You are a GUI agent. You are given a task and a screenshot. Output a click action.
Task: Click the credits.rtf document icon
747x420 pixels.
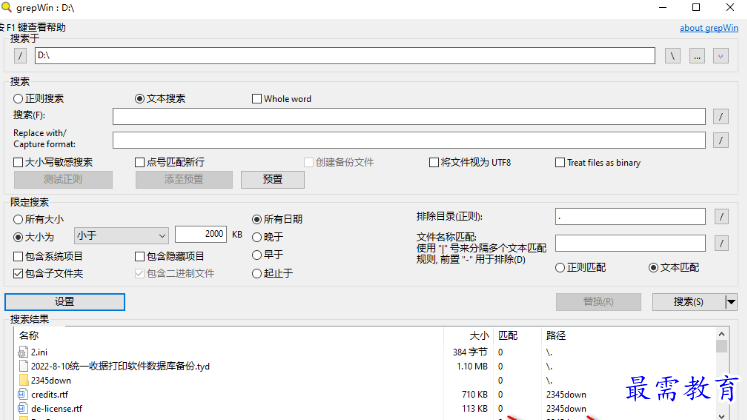(22, 394)
